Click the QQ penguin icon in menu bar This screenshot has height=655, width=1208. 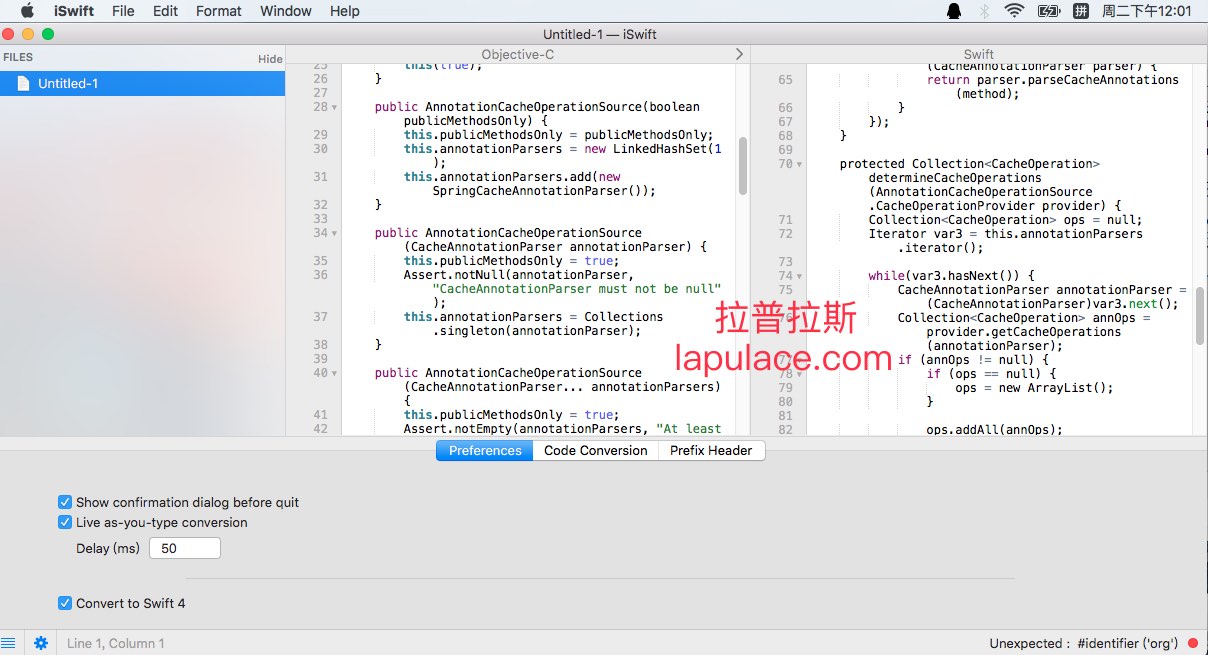click(x=953, y=11)
